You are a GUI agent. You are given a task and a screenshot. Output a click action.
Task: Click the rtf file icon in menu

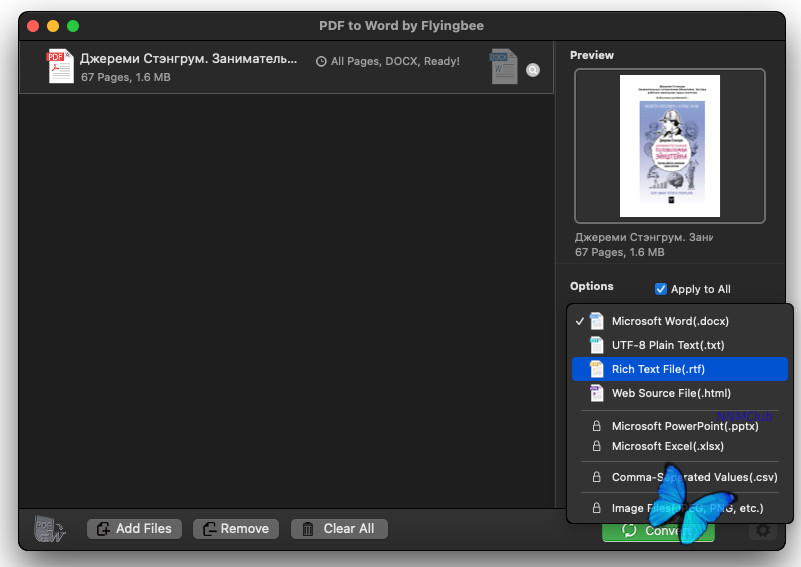596,369
